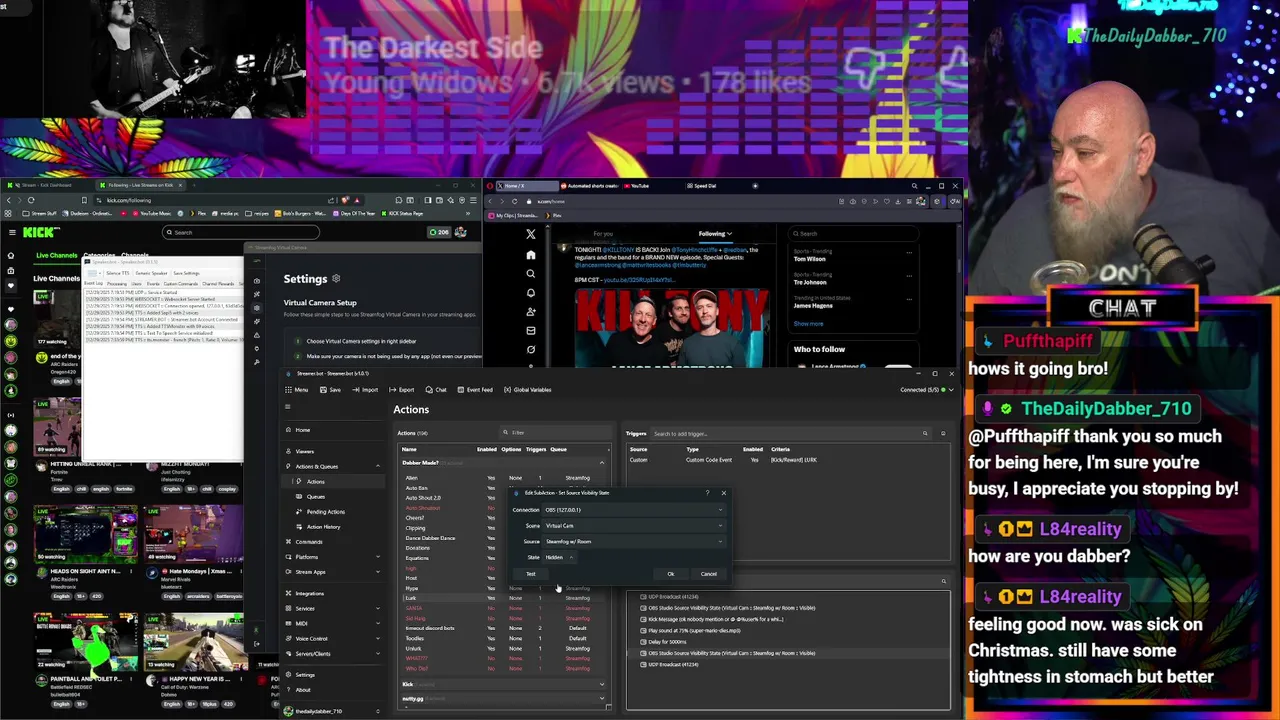Expand MIDI section in sidebar

pos(332,624)
